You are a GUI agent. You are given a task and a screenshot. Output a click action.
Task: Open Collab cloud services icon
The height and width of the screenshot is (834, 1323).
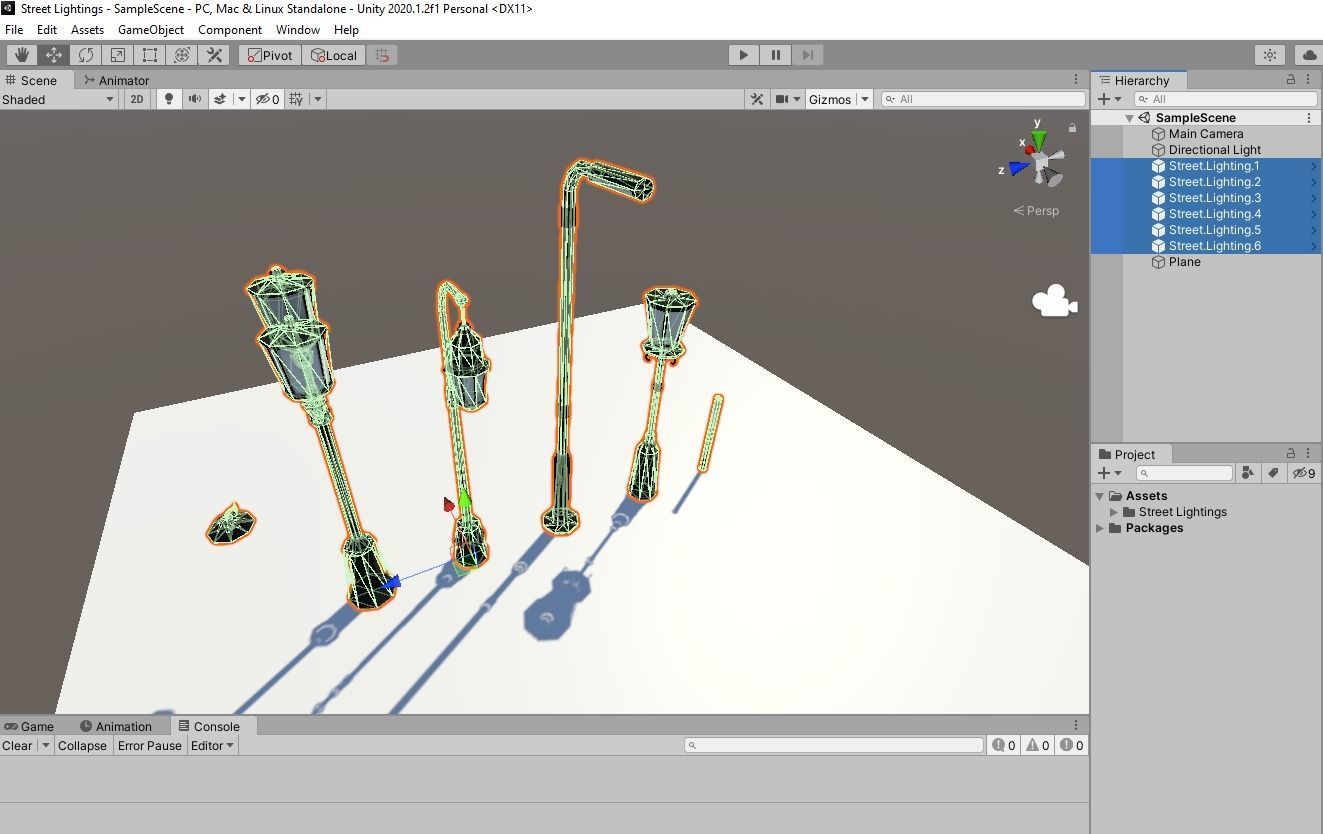1308,55
